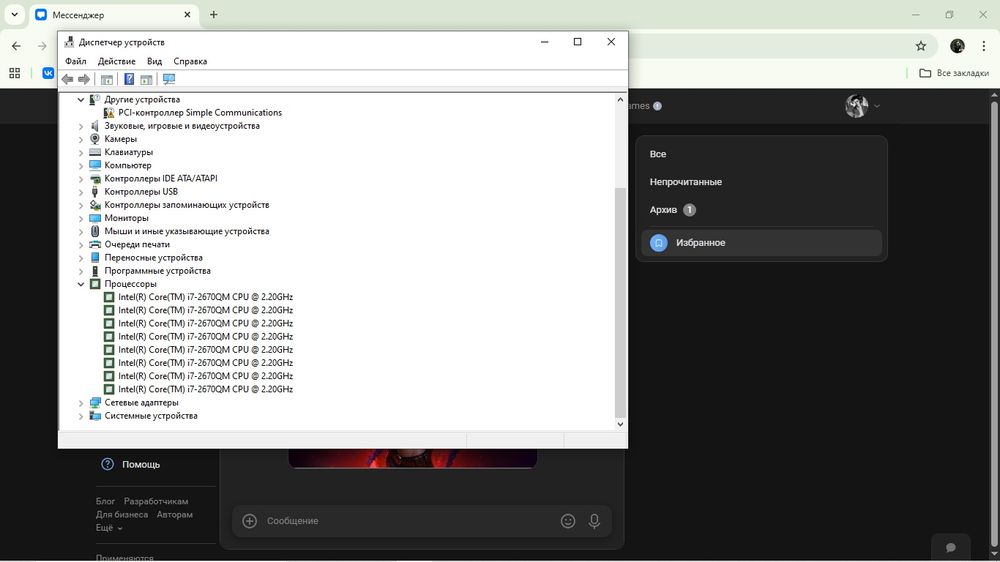The height and width of the screenshot is (562, 1000).
Task: Open the Авторам footer link
Action: [175, 514]
